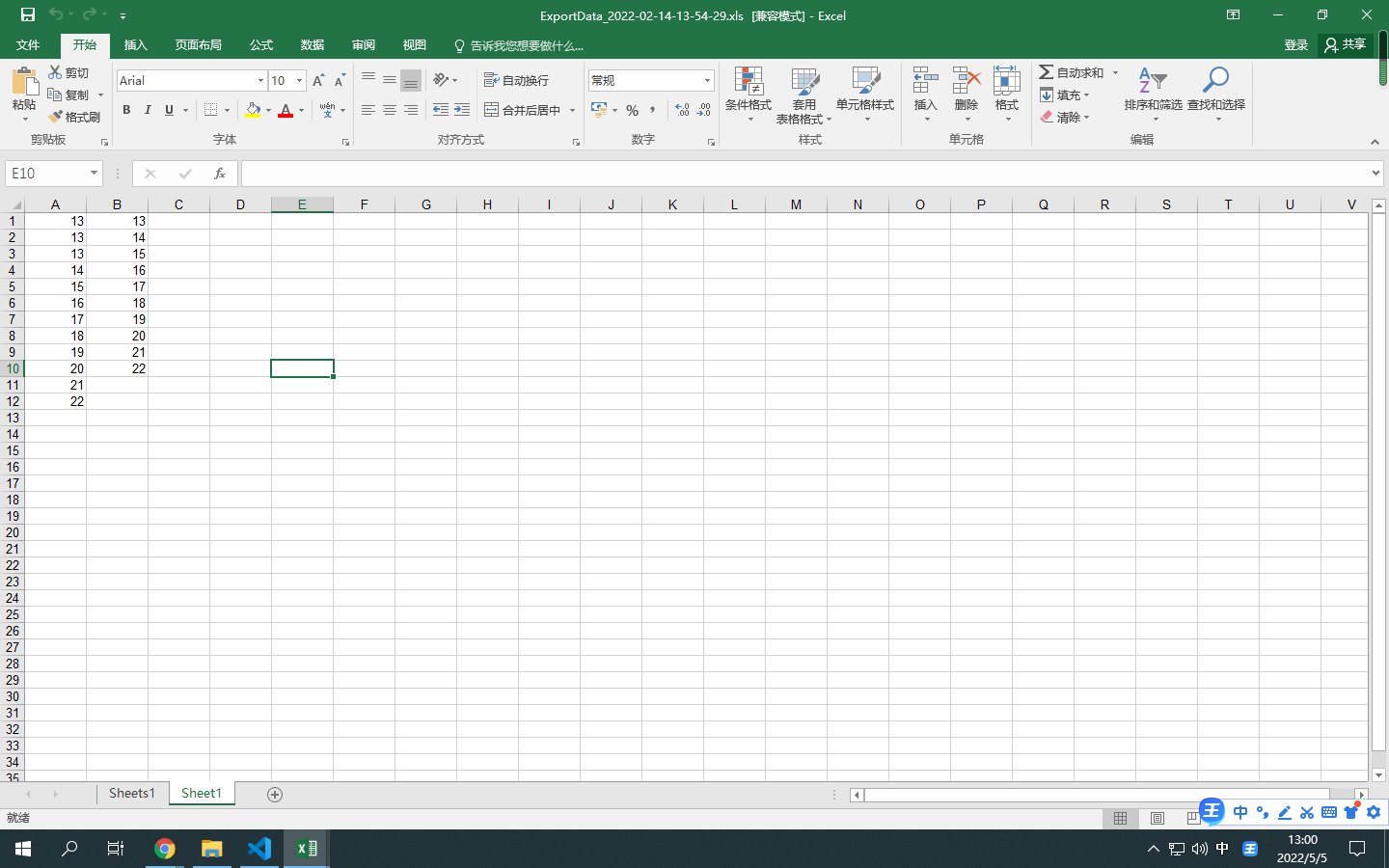Open Chrome from the taskbar
This screenshot has height=868, width=1389.
click(x=165, y=849)
